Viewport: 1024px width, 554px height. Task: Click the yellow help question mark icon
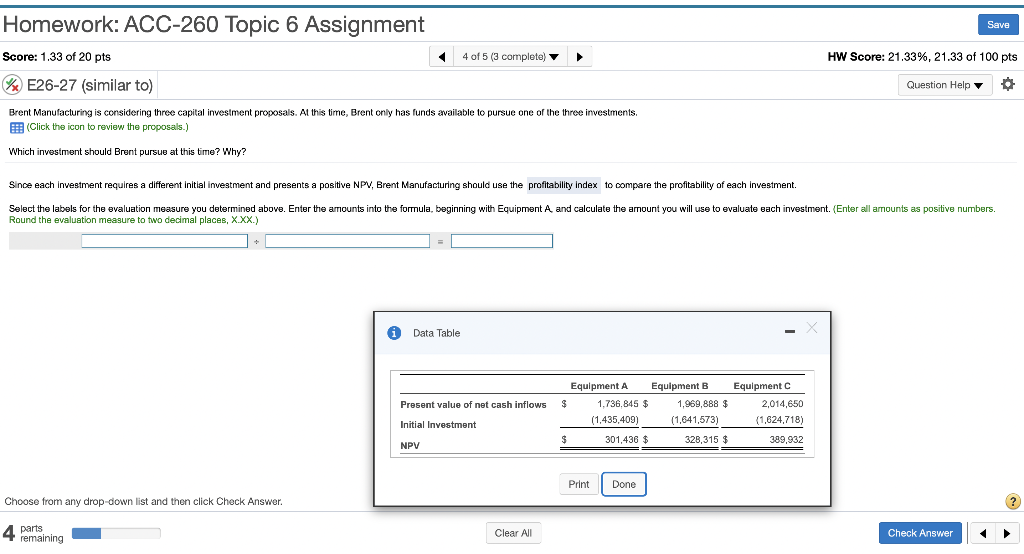(x=1012, y=501)
